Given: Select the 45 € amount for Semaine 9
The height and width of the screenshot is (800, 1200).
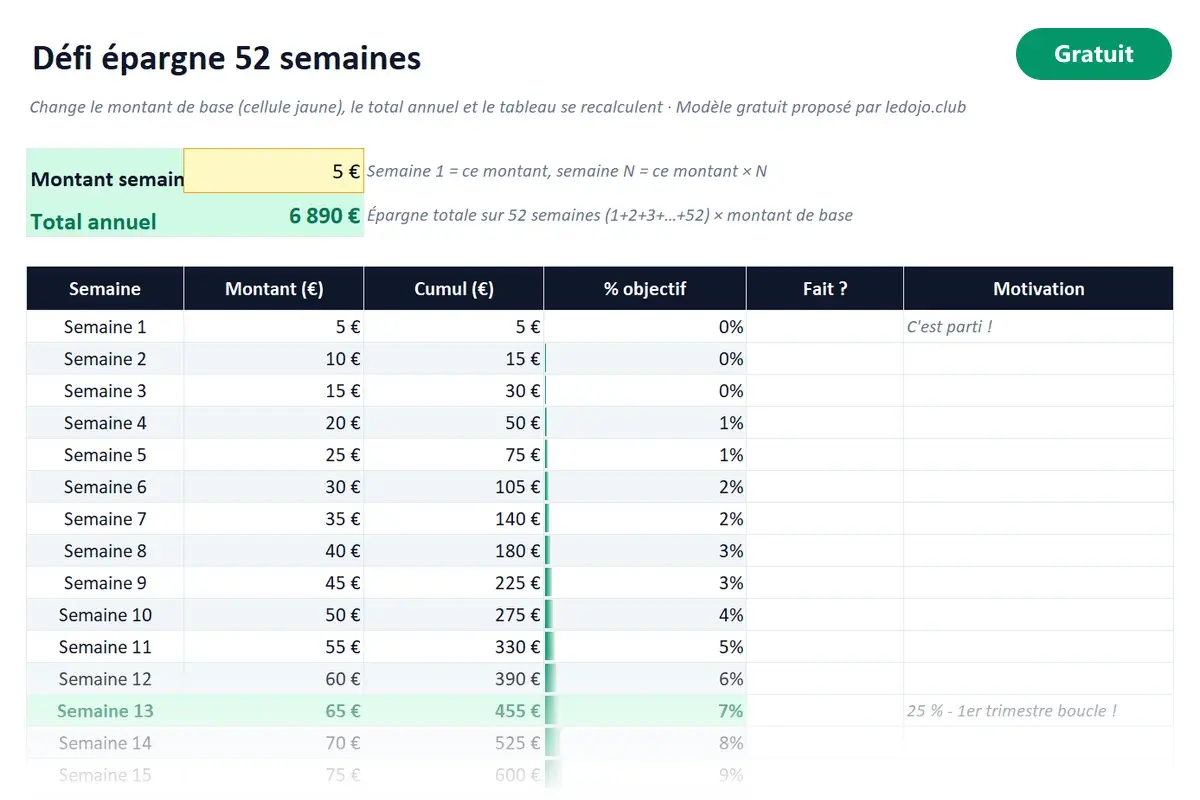Looking at the screenshot, I should pyautogui.click(x=274, y=583).
